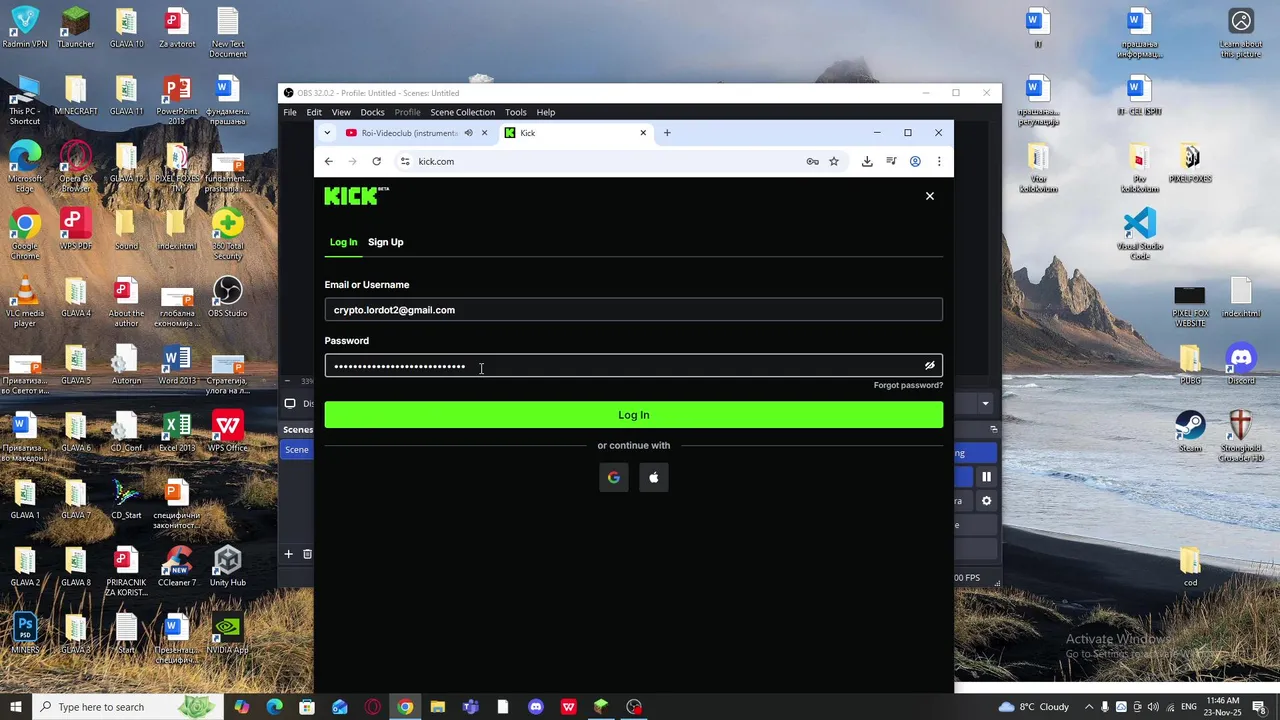1280x720 pixels.
Task: Open Windows Start menu
Action: 15,707
